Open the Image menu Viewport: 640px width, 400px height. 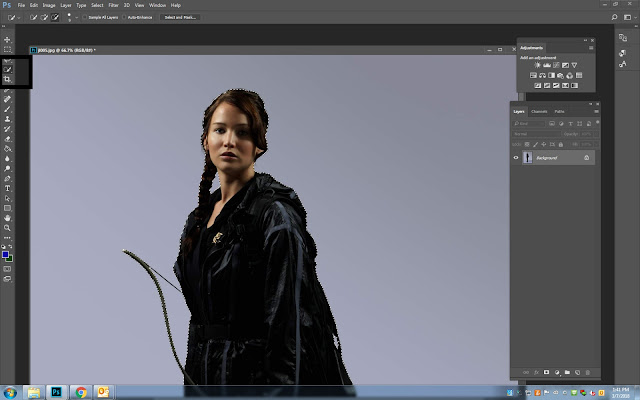coord(49,5)
